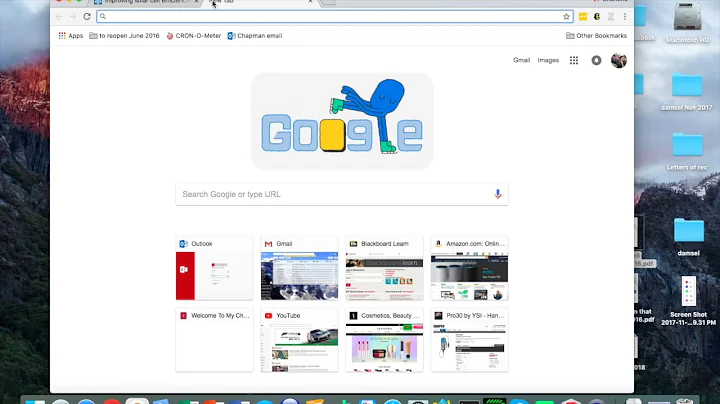This screenshot has height=404, width=720.
Task: Click the Gmail link at top right
Action: click(x=521, y=60)
